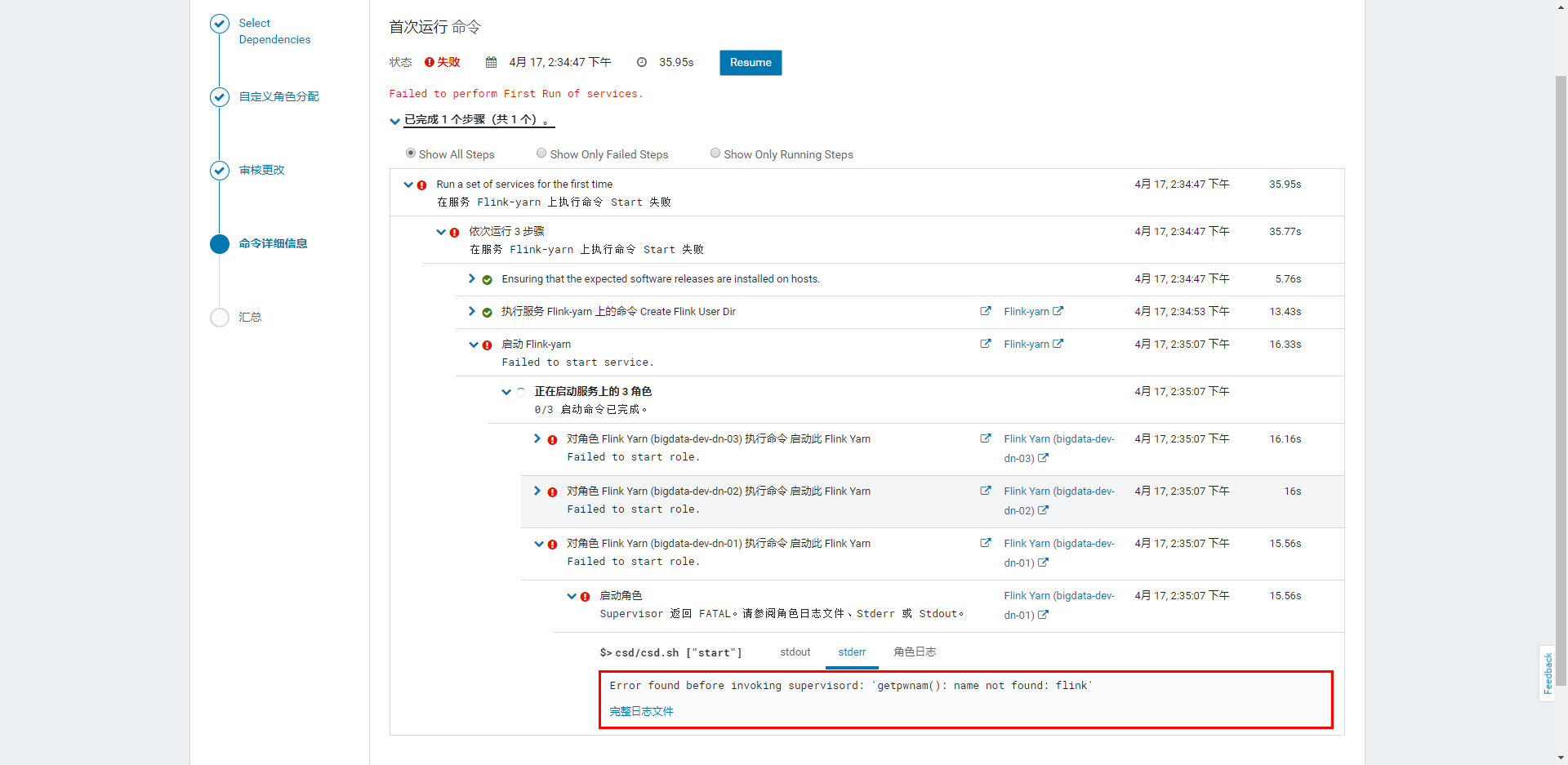Select Show Only Running Steps
The height and width of the screenshot is (765, 1568).
point(715,153)
